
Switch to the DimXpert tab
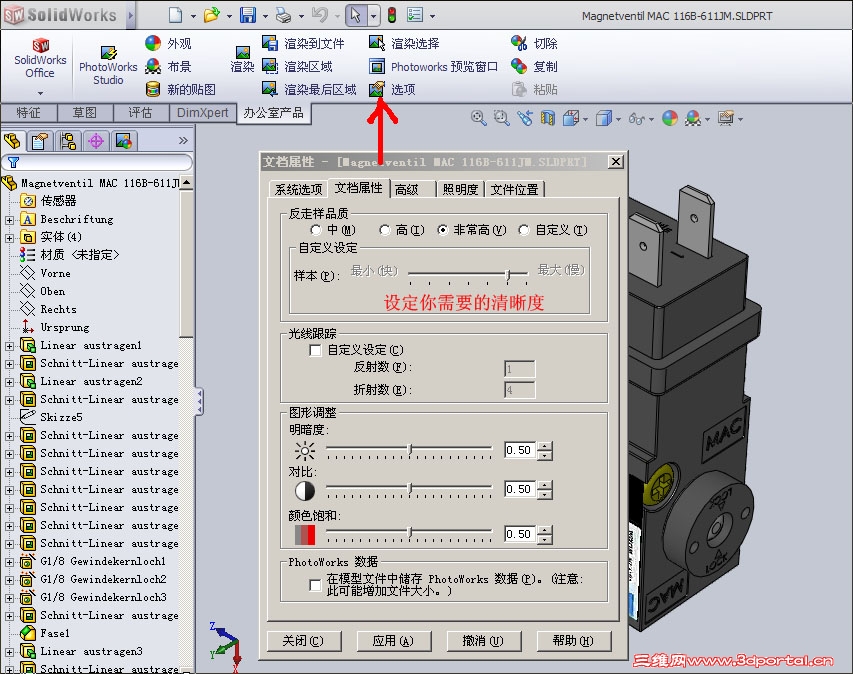click(x=202, y=113)
